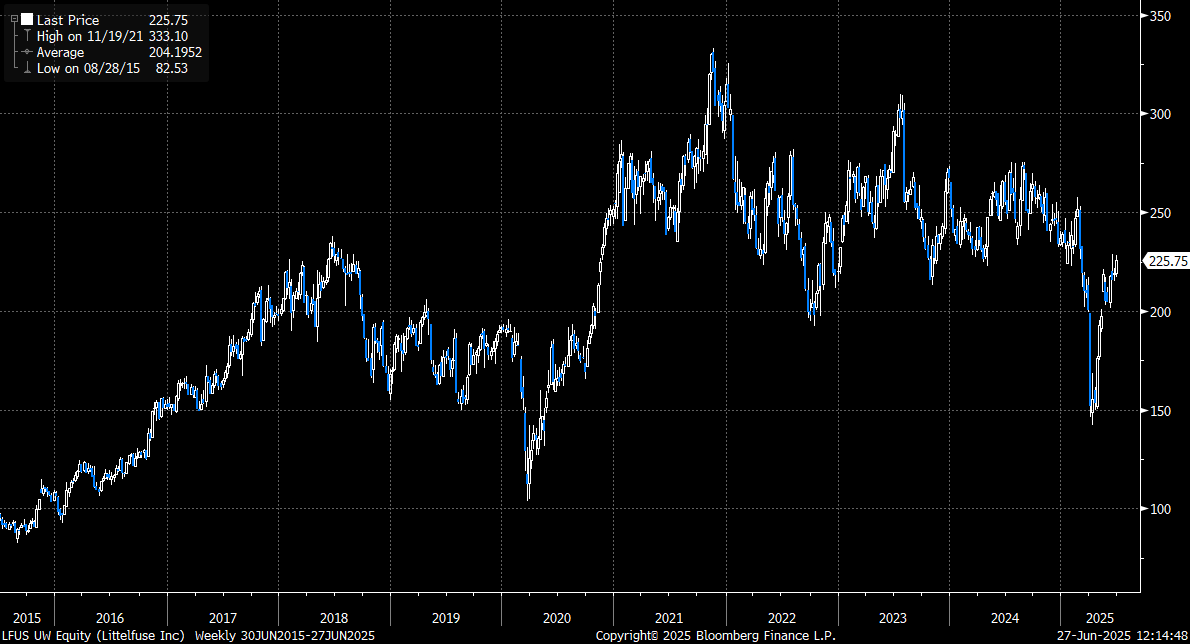Click the 2016 label on the time axis
Screen dimensions: 1190x644
tap(110, 618)
